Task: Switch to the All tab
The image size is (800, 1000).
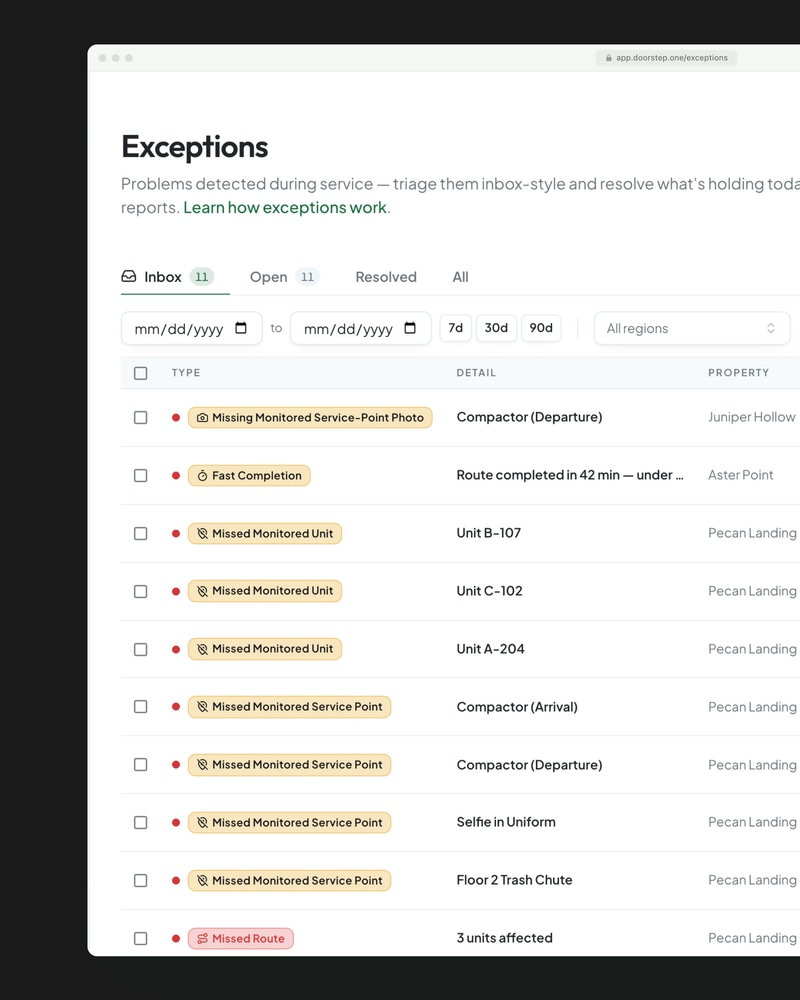Action: click(461, 277)
